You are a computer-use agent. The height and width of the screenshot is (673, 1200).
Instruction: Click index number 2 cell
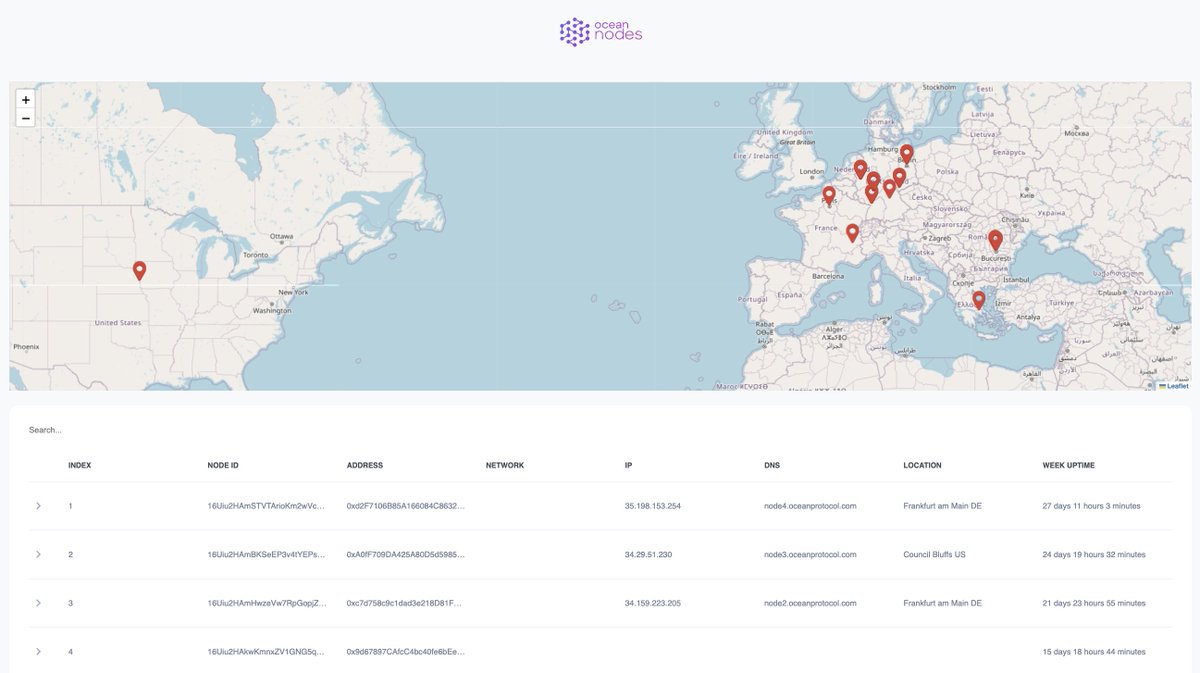click(71, 554)
